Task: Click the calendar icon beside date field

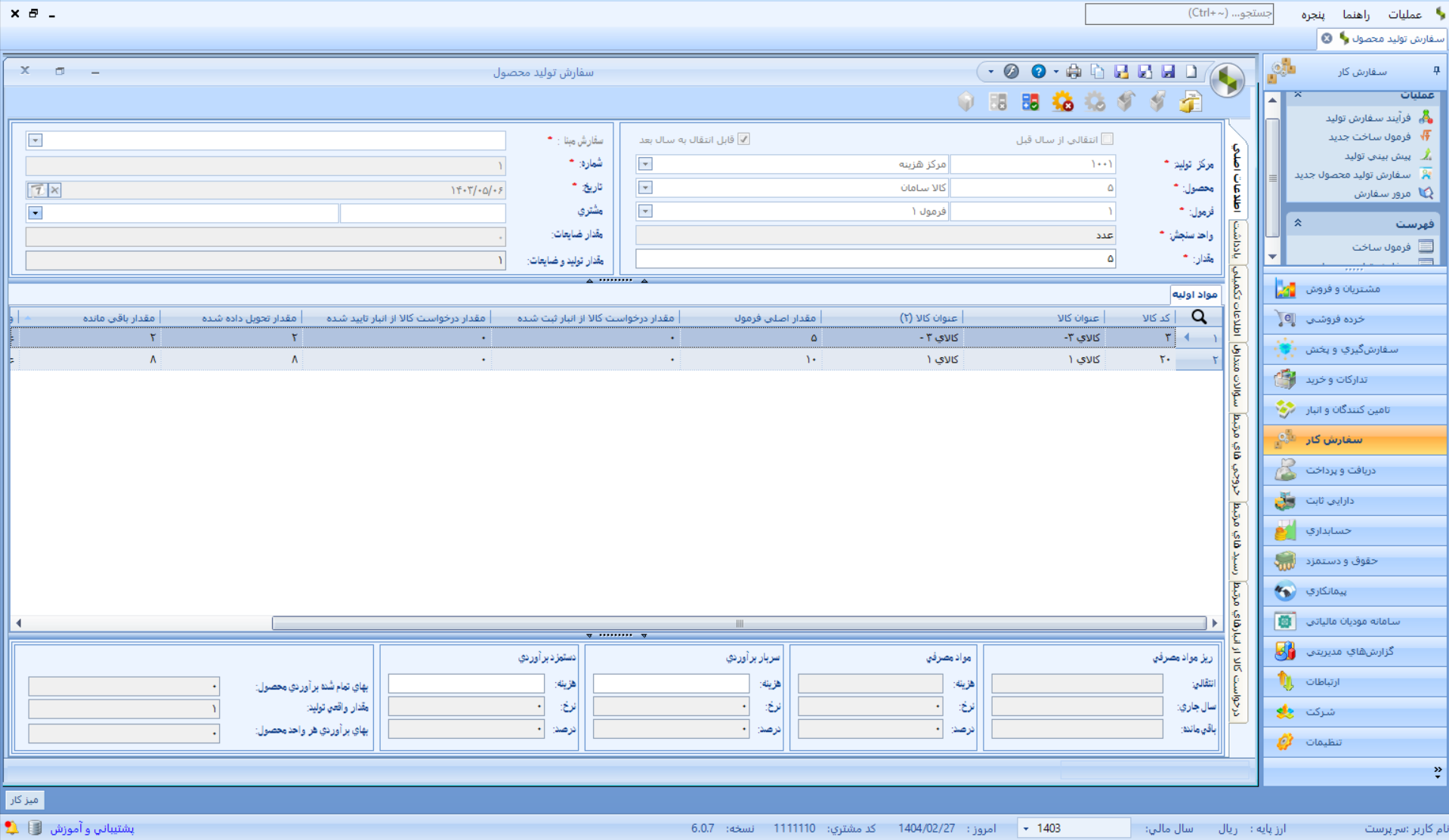Action: [x=37, y=190]
